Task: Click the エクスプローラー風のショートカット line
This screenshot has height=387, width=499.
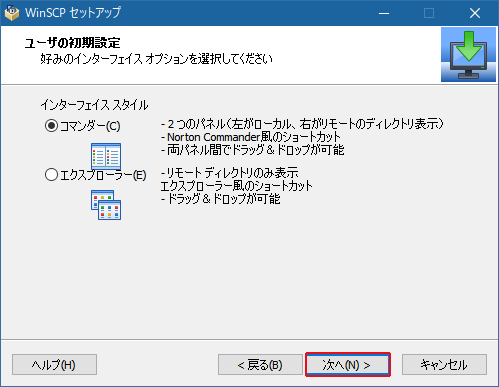Action: (x=237, y=186)
